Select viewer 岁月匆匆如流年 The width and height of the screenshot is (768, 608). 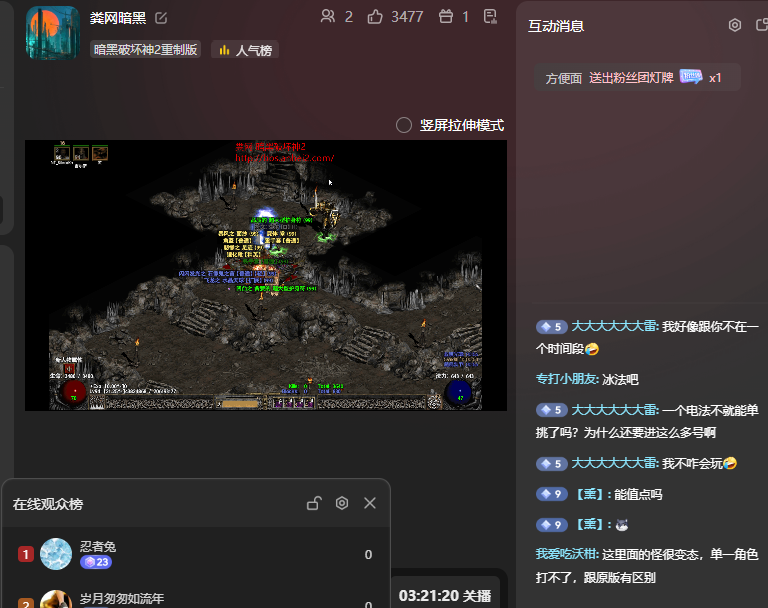(x=122, y=598)
